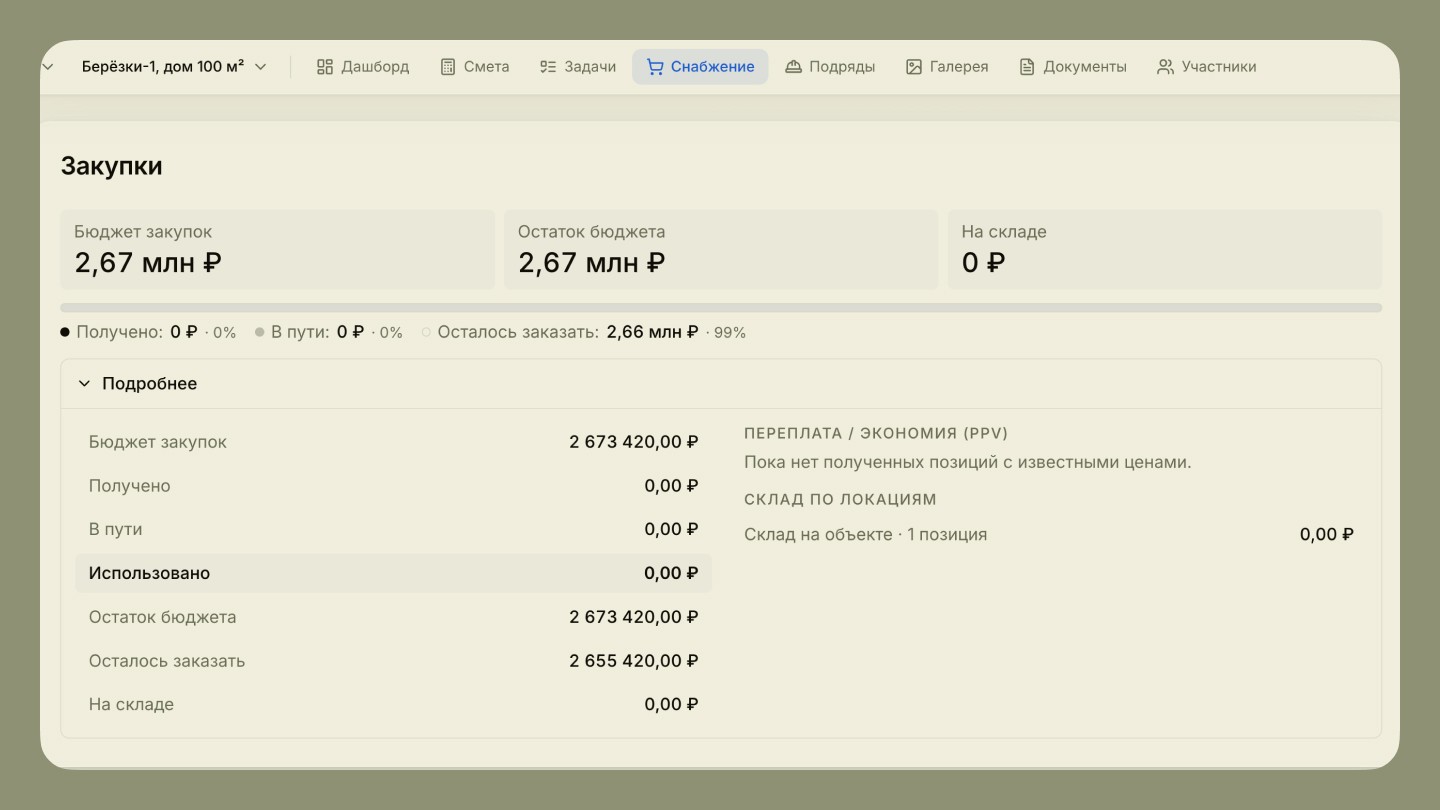Image resolution: width=1440 pixels, height=810 pixels.
Task: Click the Участники people icon
Action: click(1165, 67)
